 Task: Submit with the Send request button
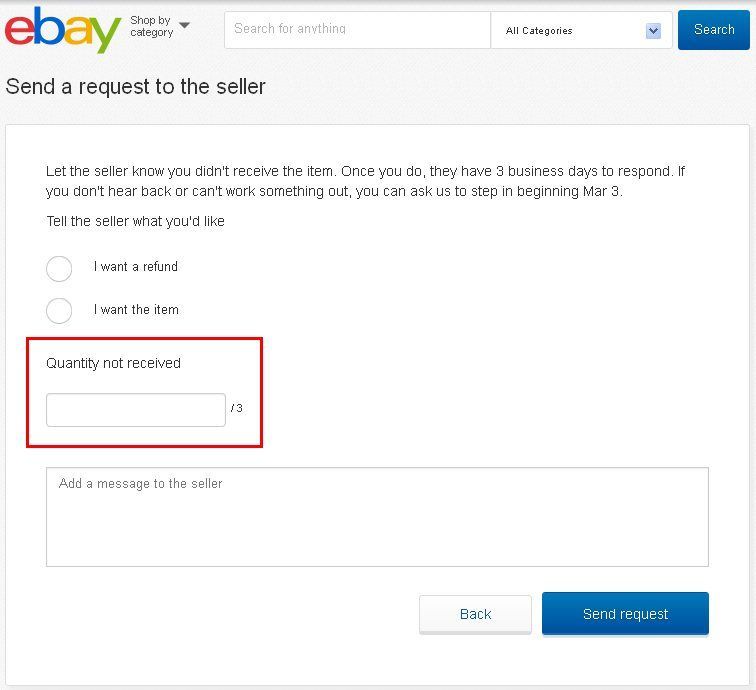pos(625,614)
